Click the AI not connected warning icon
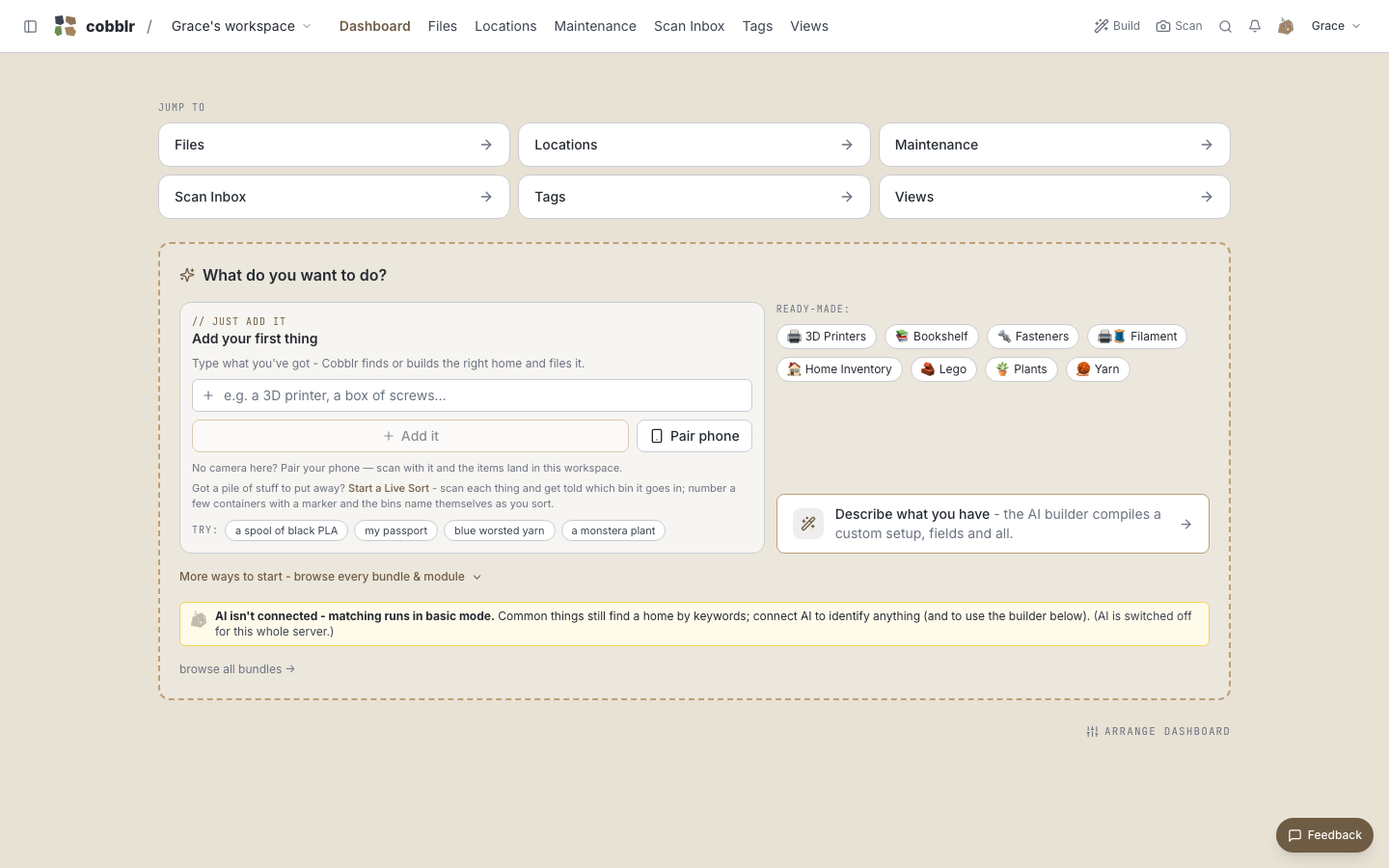This screenshot has height=868, width=1389. (x=199, y=619)
